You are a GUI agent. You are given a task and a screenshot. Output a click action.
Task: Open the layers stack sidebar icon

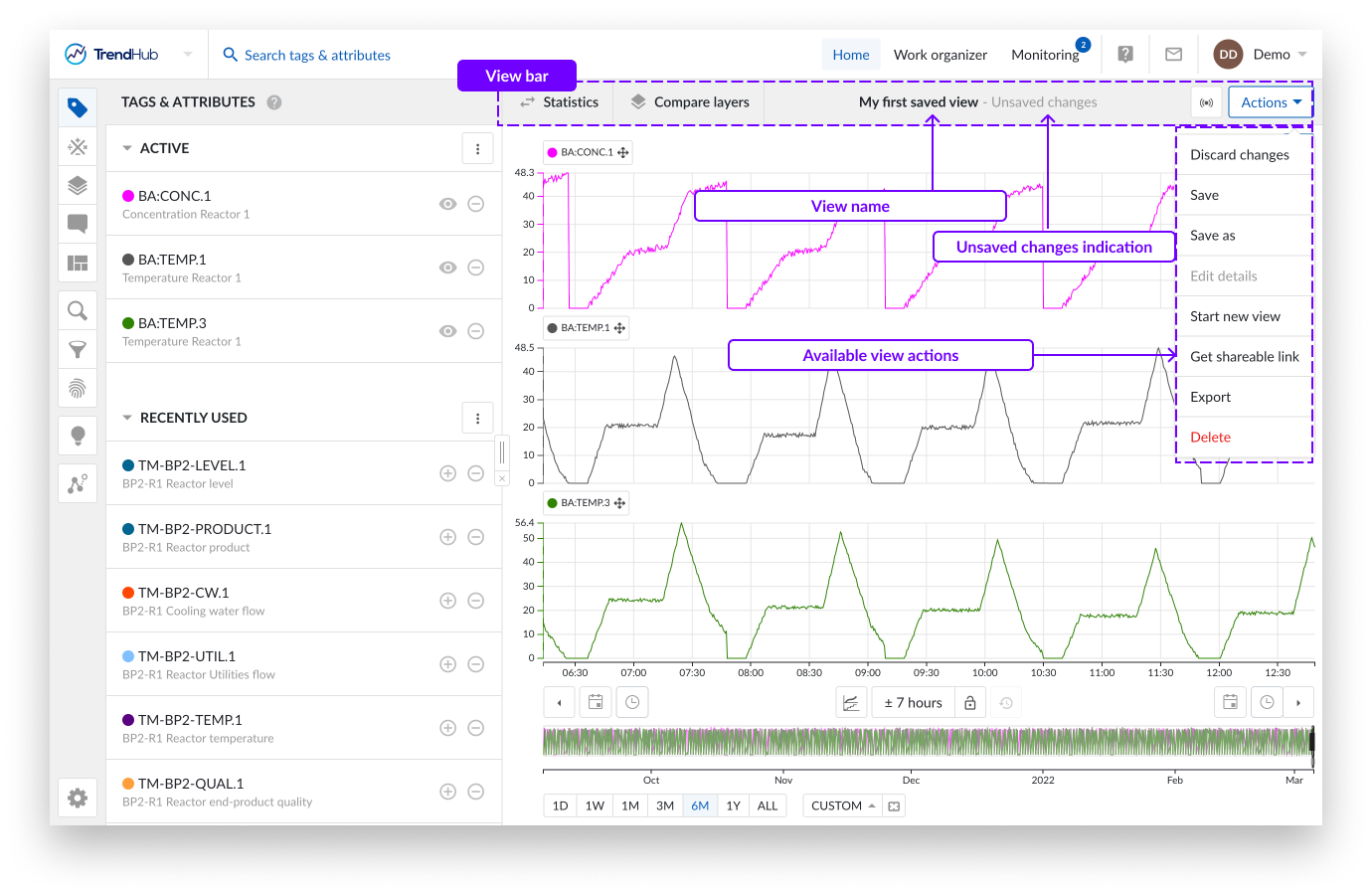tap(78, 186)
